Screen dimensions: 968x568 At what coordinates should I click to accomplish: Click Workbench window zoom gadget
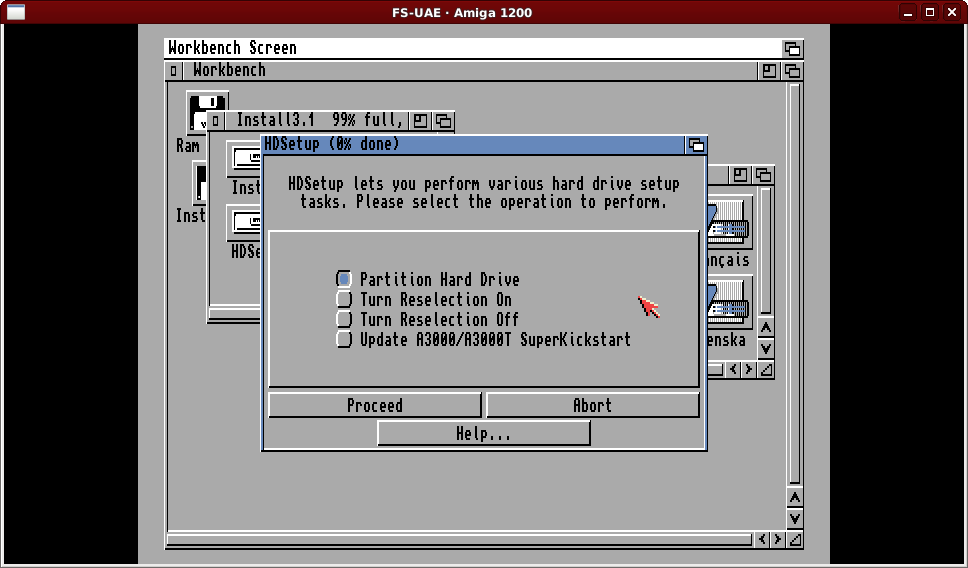pyautogui.click(x=769, y=71)
